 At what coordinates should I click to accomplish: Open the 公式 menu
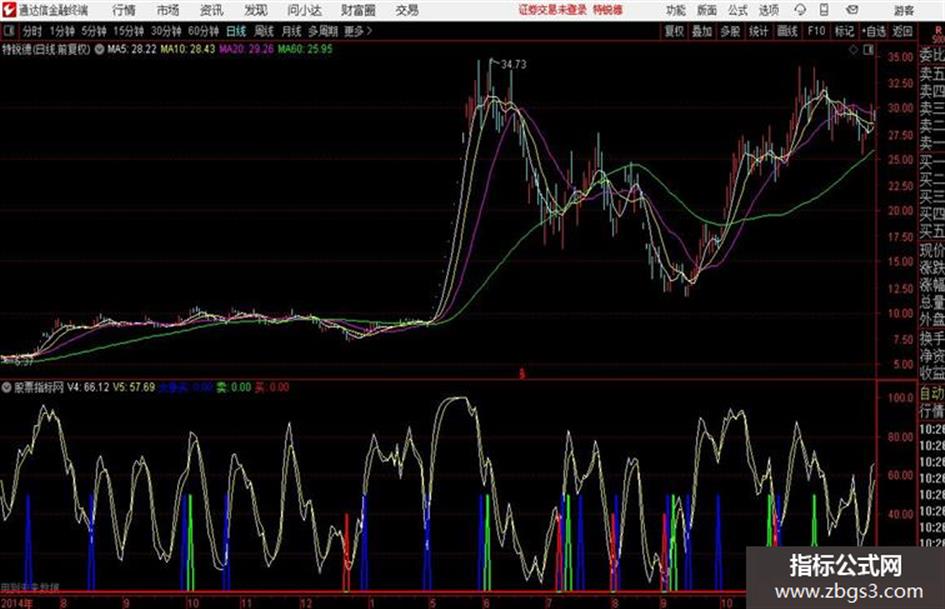click(x=738, y=10)
